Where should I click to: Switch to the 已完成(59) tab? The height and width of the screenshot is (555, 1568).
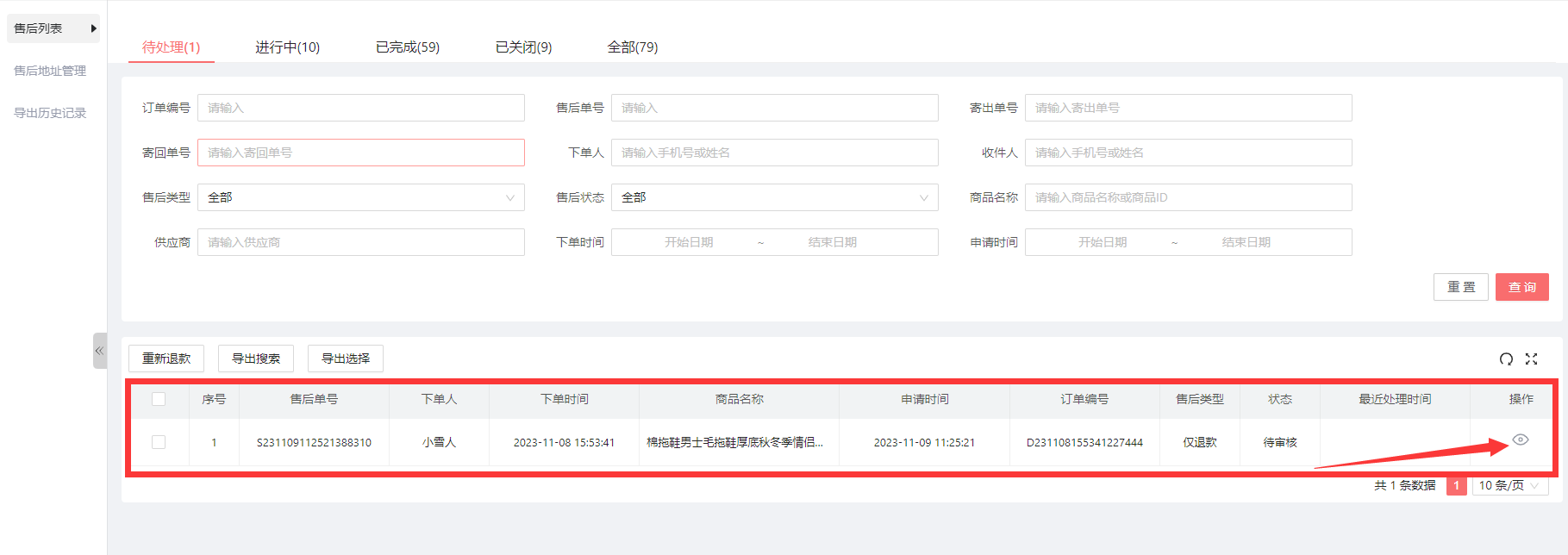point(407,47)
